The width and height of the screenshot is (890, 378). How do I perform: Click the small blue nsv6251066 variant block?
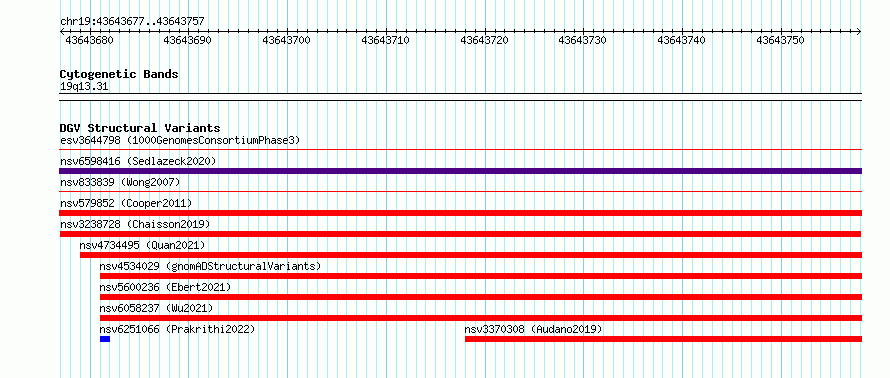(105, 339)
